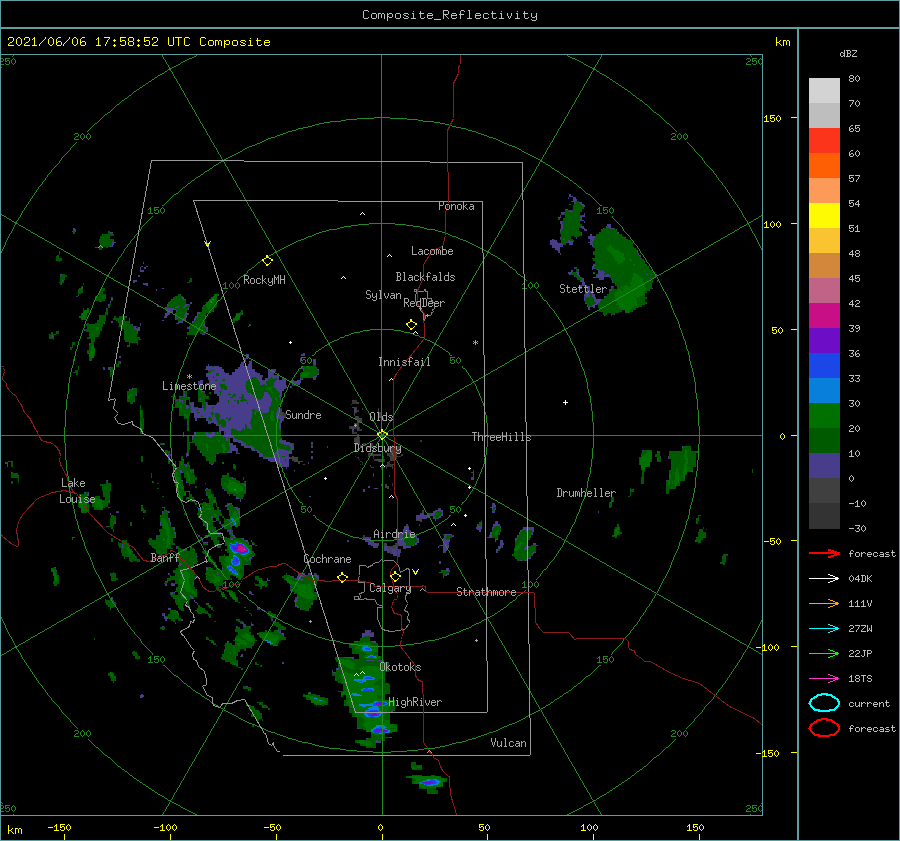Click the large green echo near Stettler

(x=621, y=272)
